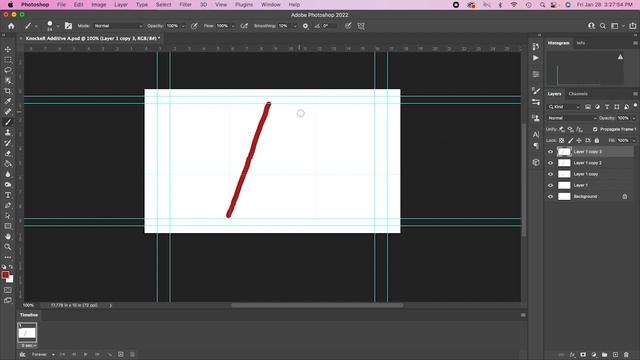
Task: Play the timeline animation
Action: click(x=85, y=355)
